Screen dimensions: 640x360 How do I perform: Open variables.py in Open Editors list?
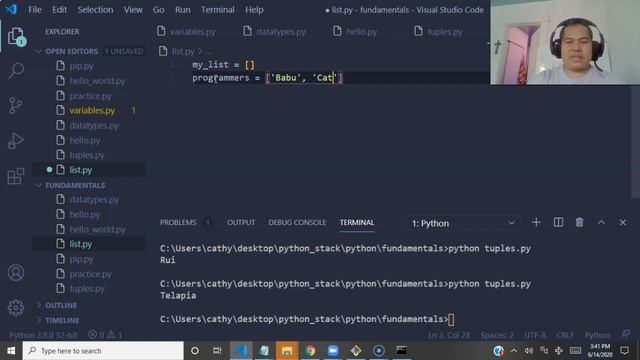click(92, 111)
